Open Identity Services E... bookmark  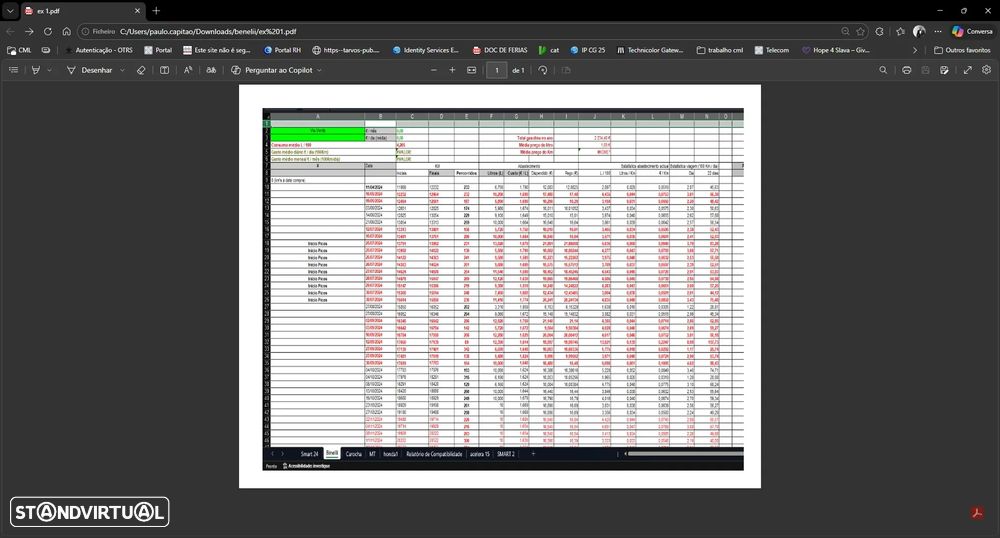pos(426,50)
